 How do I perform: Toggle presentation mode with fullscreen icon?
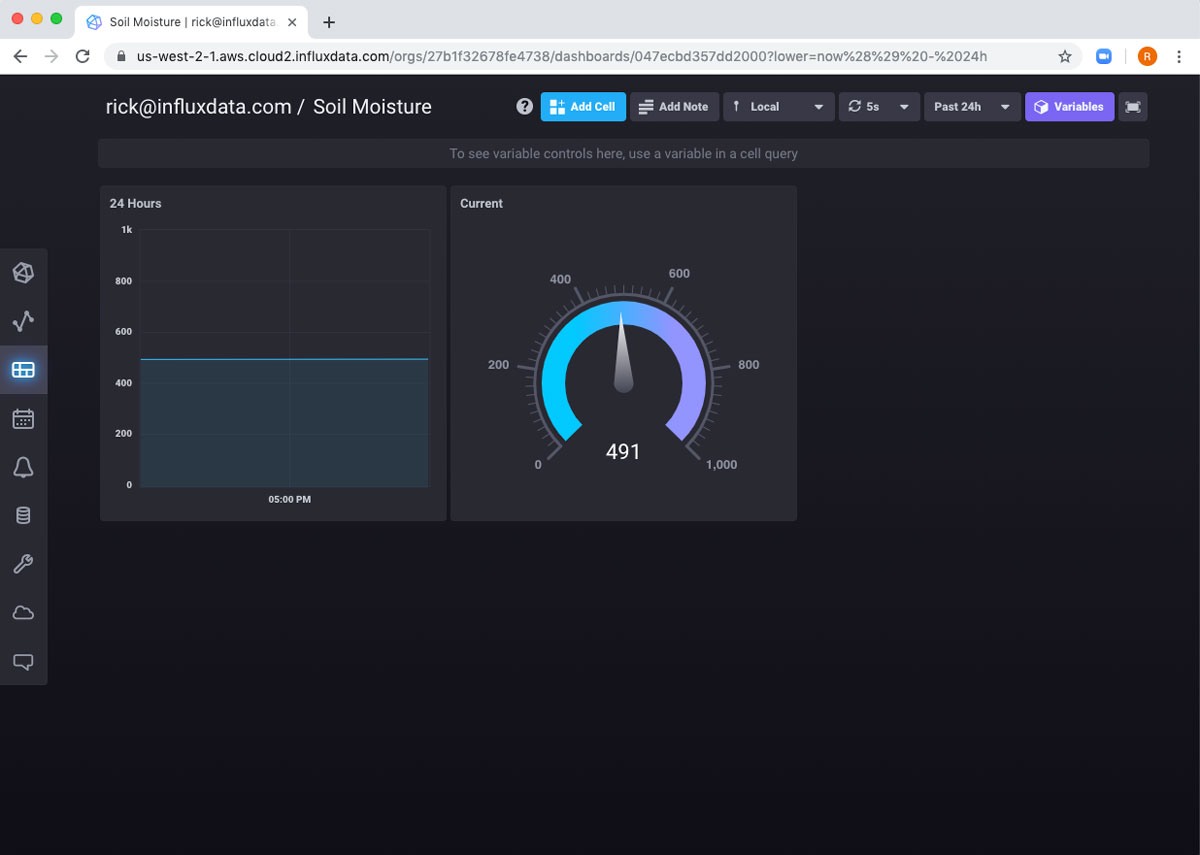[1132, 107]
